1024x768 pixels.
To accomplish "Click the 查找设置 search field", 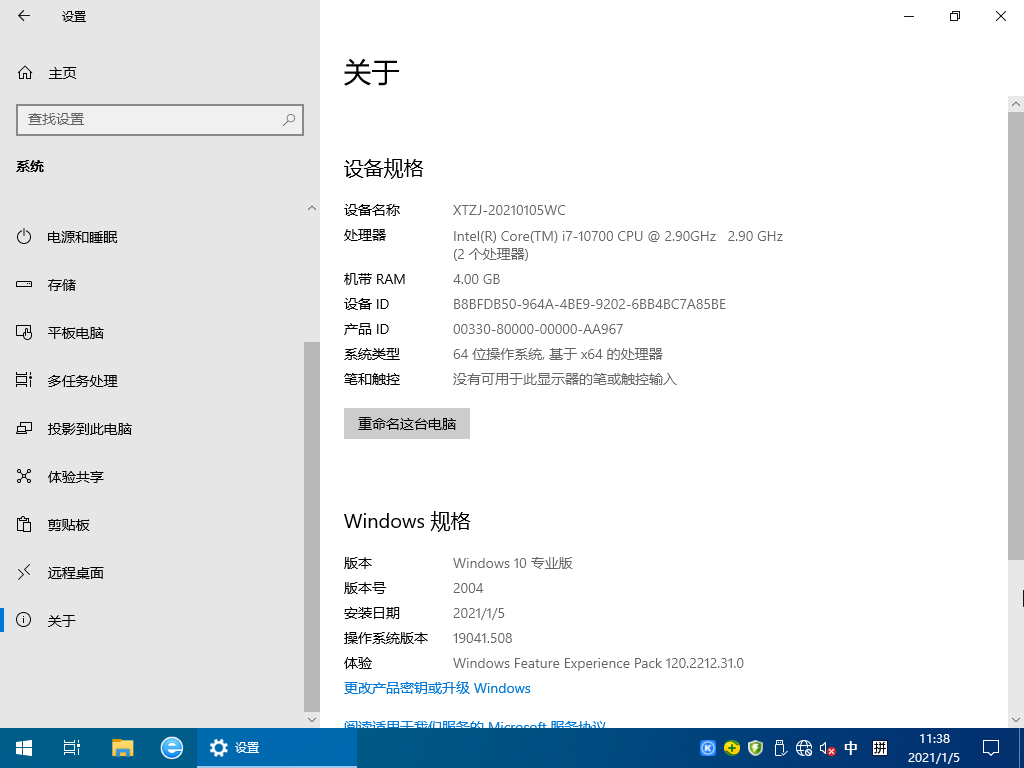I will [160, 120].
